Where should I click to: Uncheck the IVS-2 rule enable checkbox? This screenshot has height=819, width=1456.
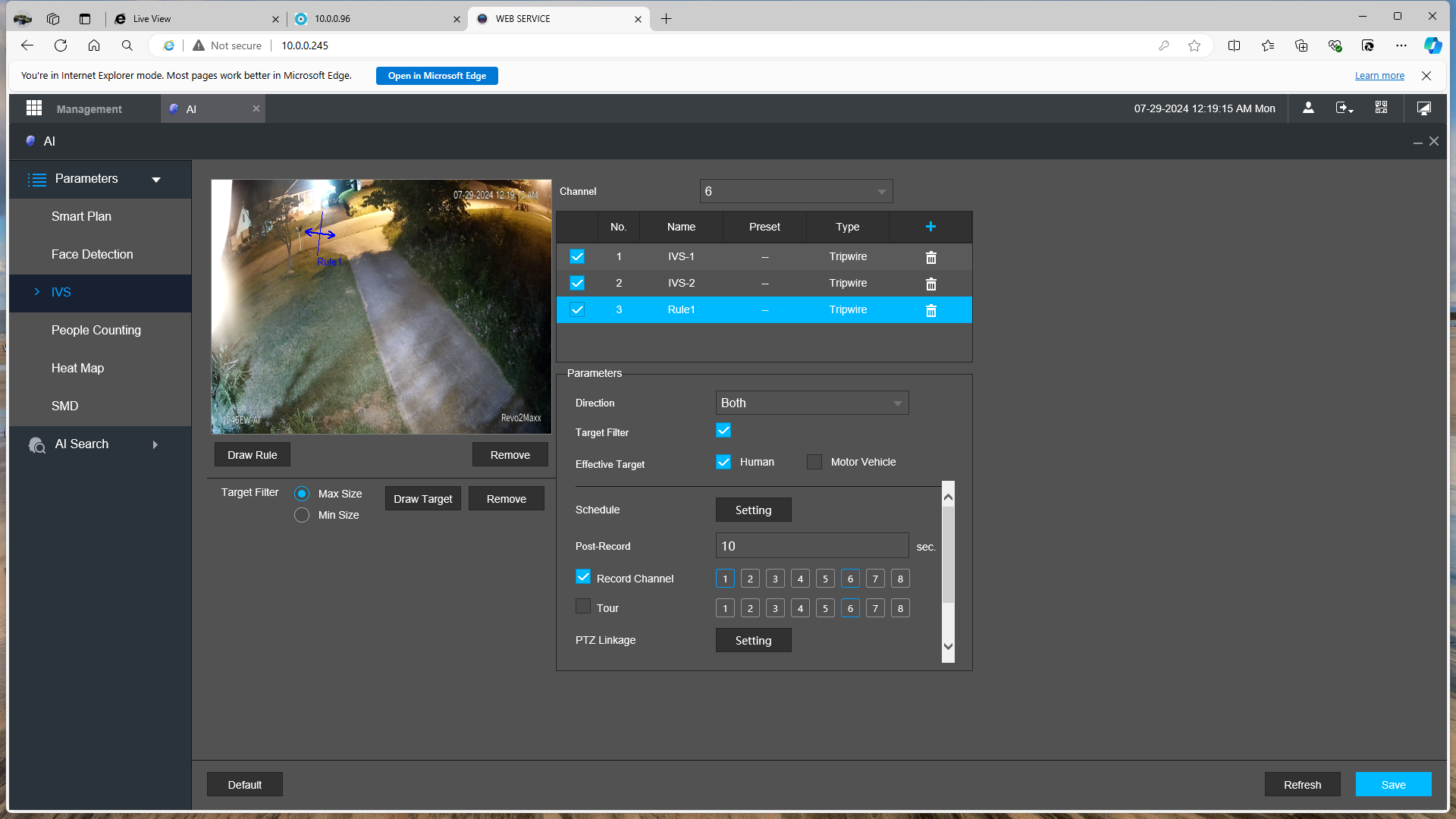click(x=577, y=283)
